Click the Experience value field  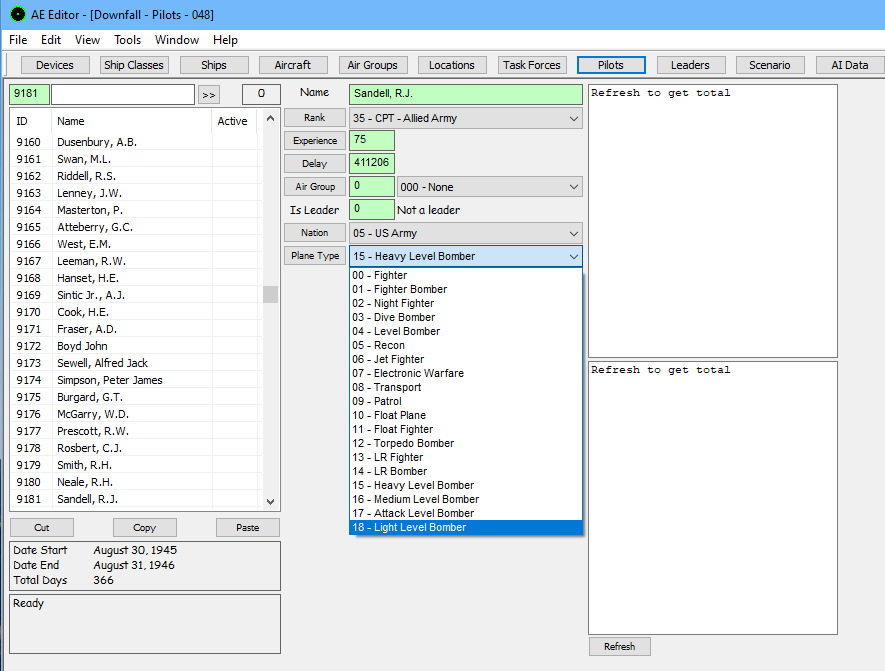click(372, 141)
